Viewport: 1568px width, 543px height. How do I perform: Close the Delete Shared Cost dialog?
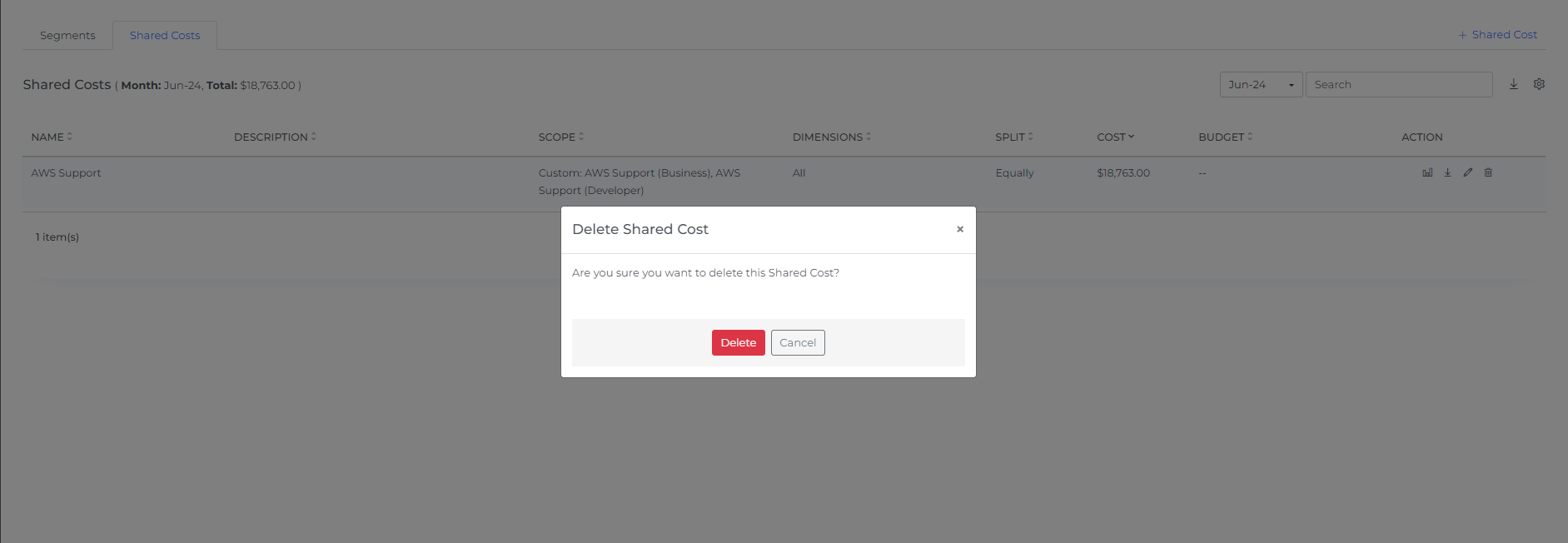click(x=960, y=229)
